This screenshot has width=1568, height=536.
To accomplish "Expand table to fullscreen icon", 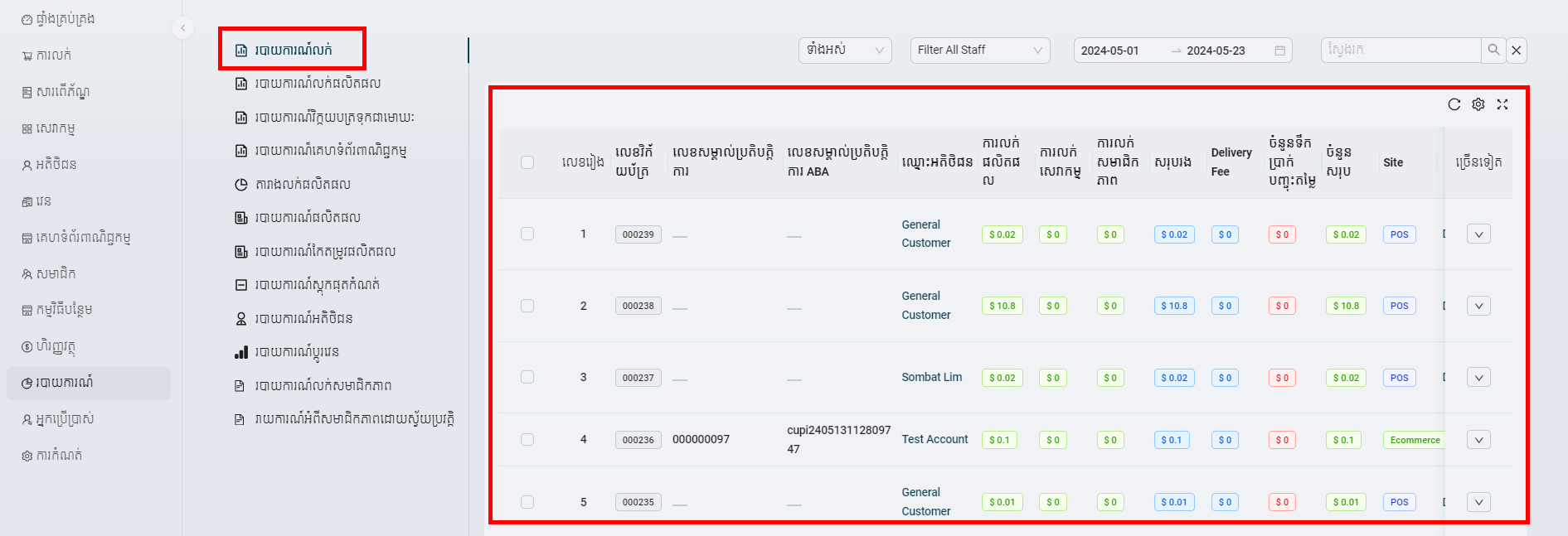I will [x=1502, y=104].
